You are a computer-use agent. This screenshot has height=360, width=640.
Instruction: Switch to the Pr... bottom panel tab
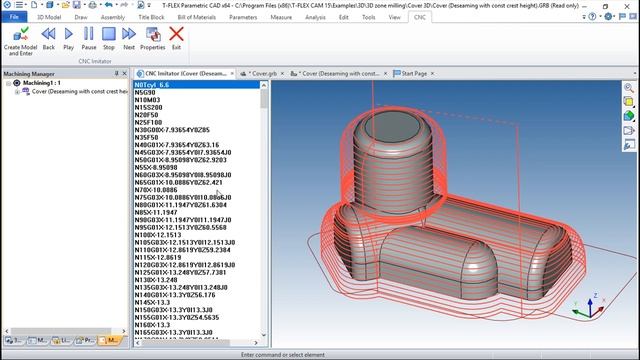pos(86,340)
